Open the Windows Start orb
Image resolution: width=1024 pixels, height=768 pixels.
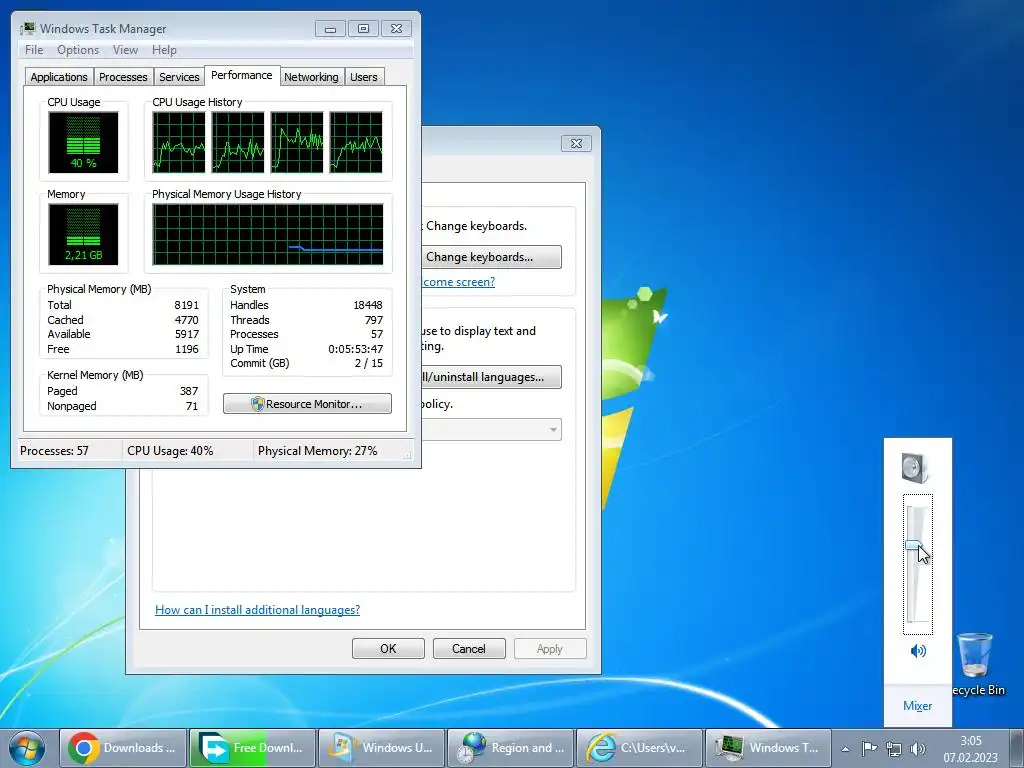coord(27,748)
